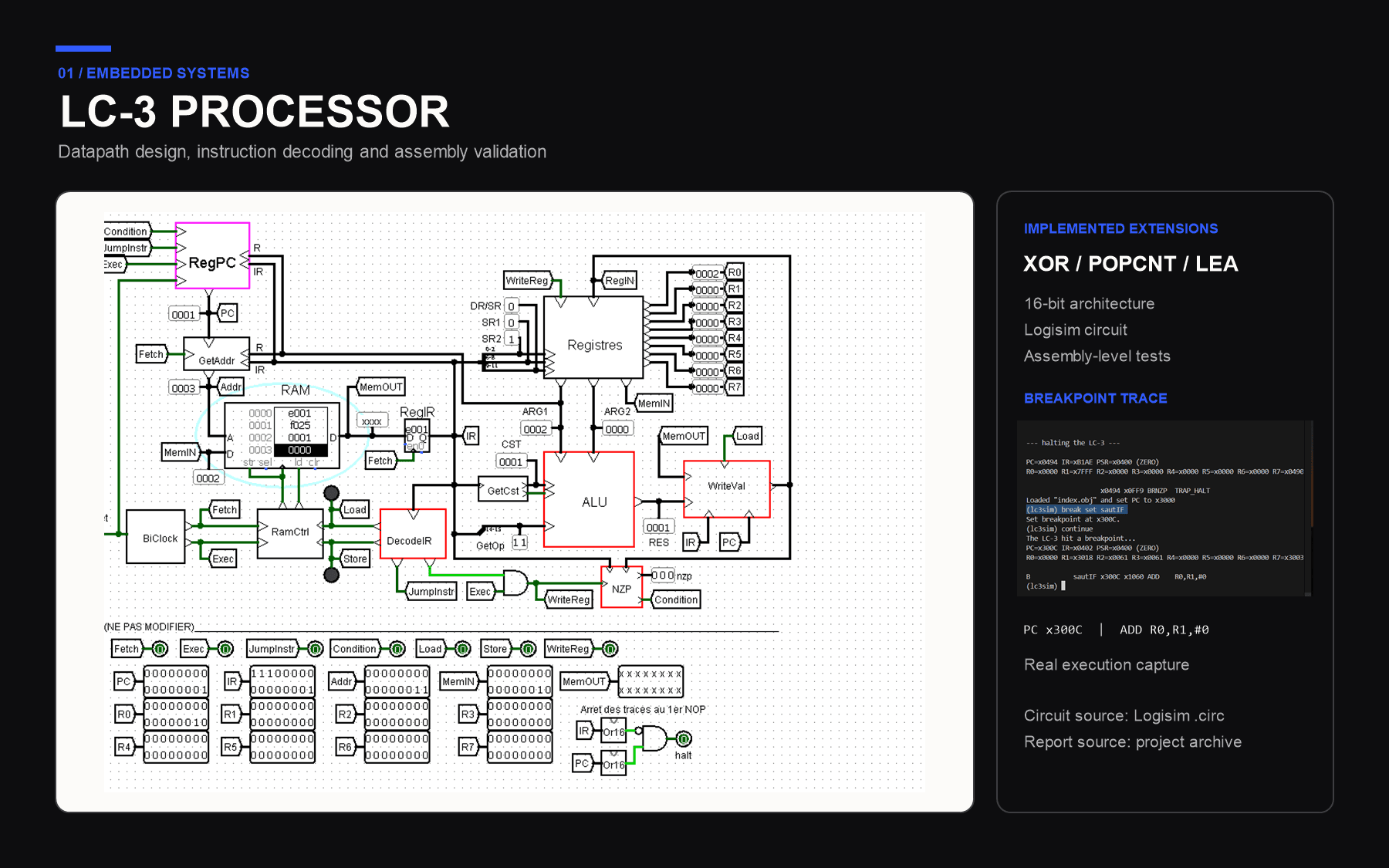
Task: Click the IMPLEMENTED EXTENSIONS heading
Action: click(1120, 229)
